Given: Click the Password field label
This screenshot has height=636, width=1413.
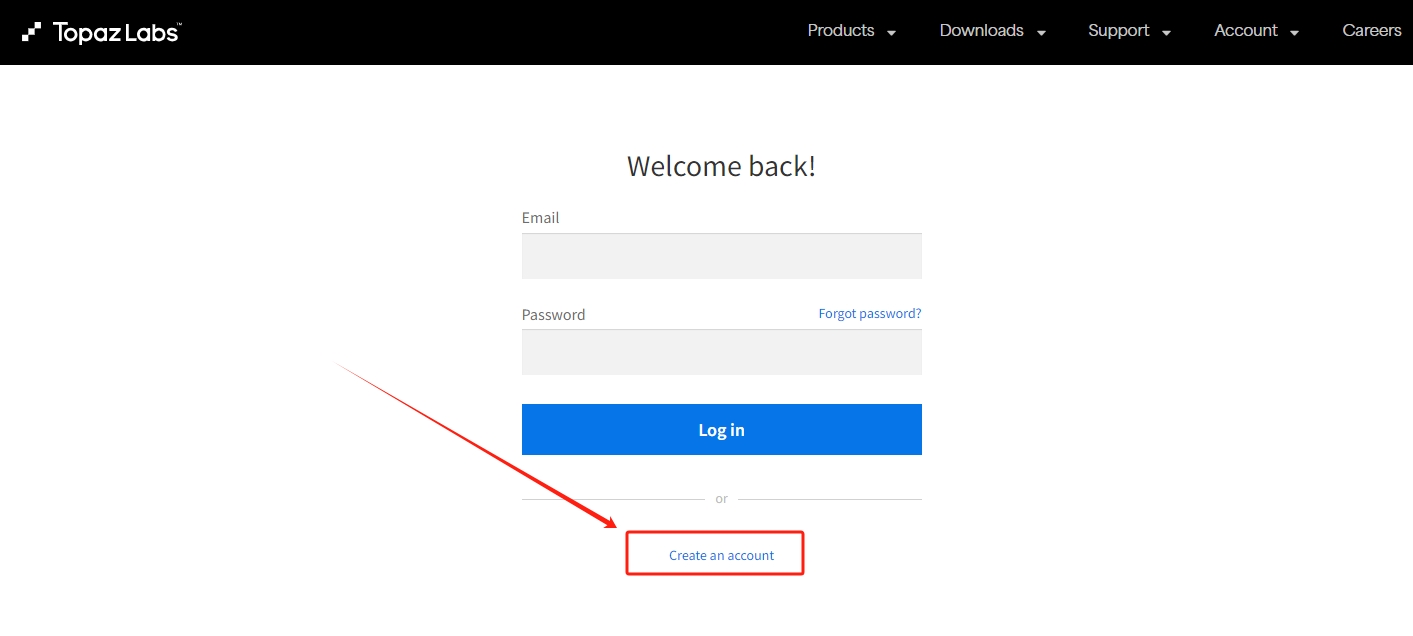Looking at the screenshot, I should [553, 314].
